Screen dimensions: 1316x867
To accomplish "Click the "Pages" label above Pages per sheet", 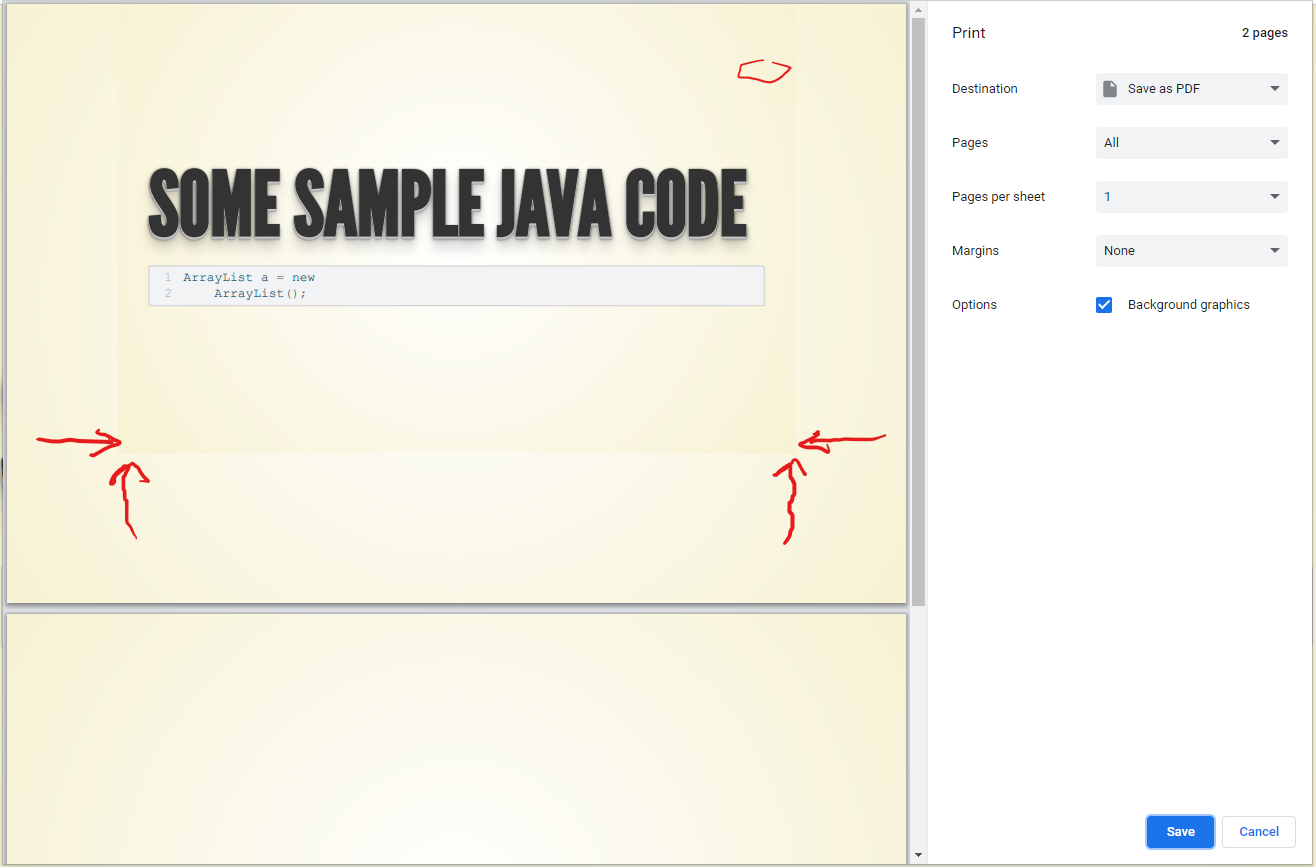I will point(970,143).
